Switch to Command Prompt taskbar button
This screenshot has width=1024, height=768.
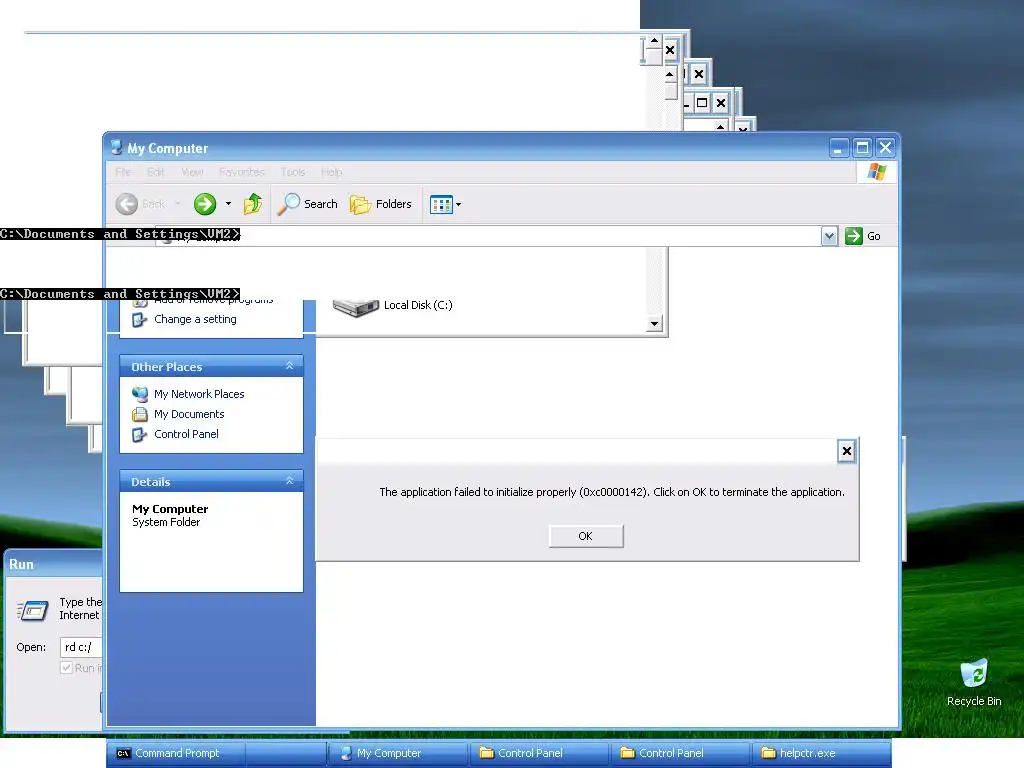176,753
